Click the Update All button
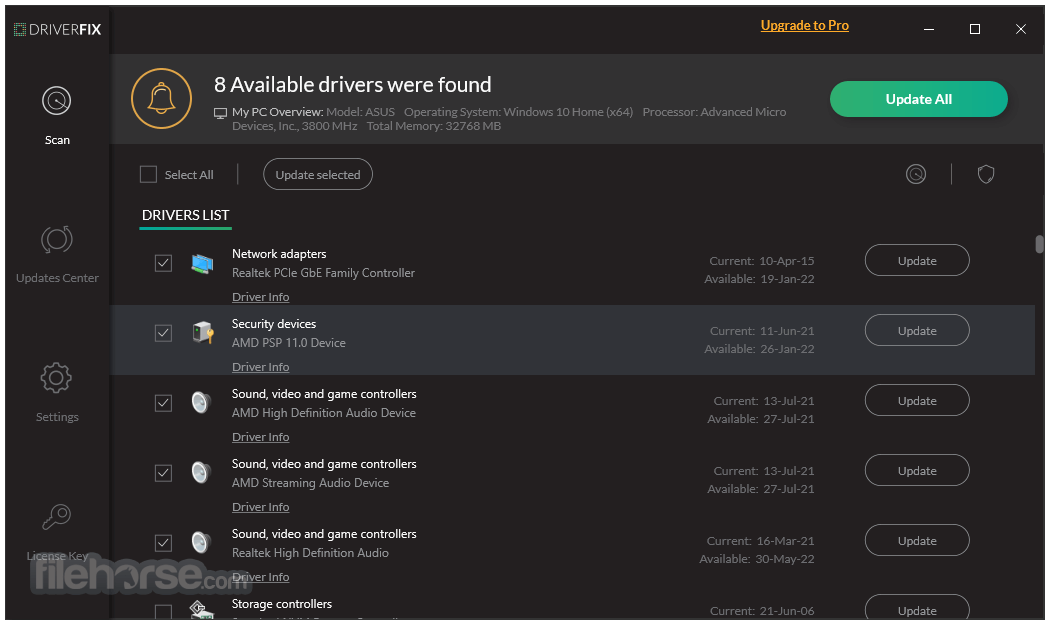This screenshot has width=1050, height=625. 918,99
